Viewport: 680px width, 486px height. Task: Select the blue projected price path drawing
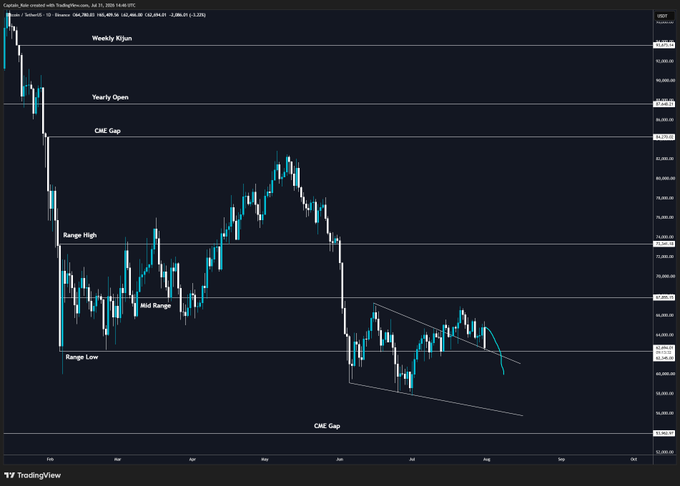tap(498, 347)
